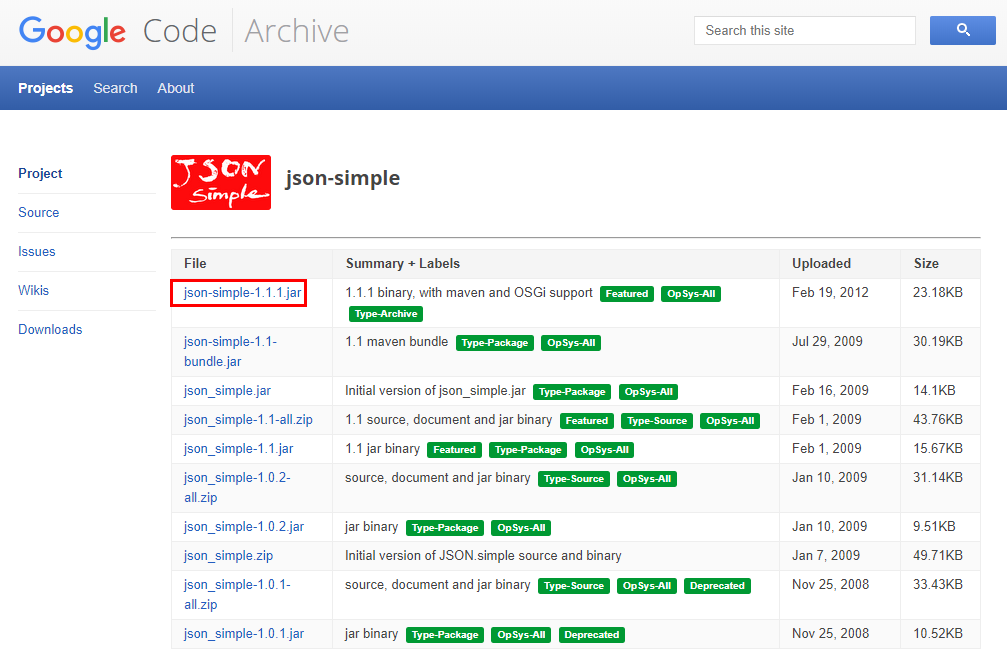The width and height of the screenshot is (1007, 669).
Task: Click the json-simple project title
Action: pyautogui.click(x=343, y=178)
